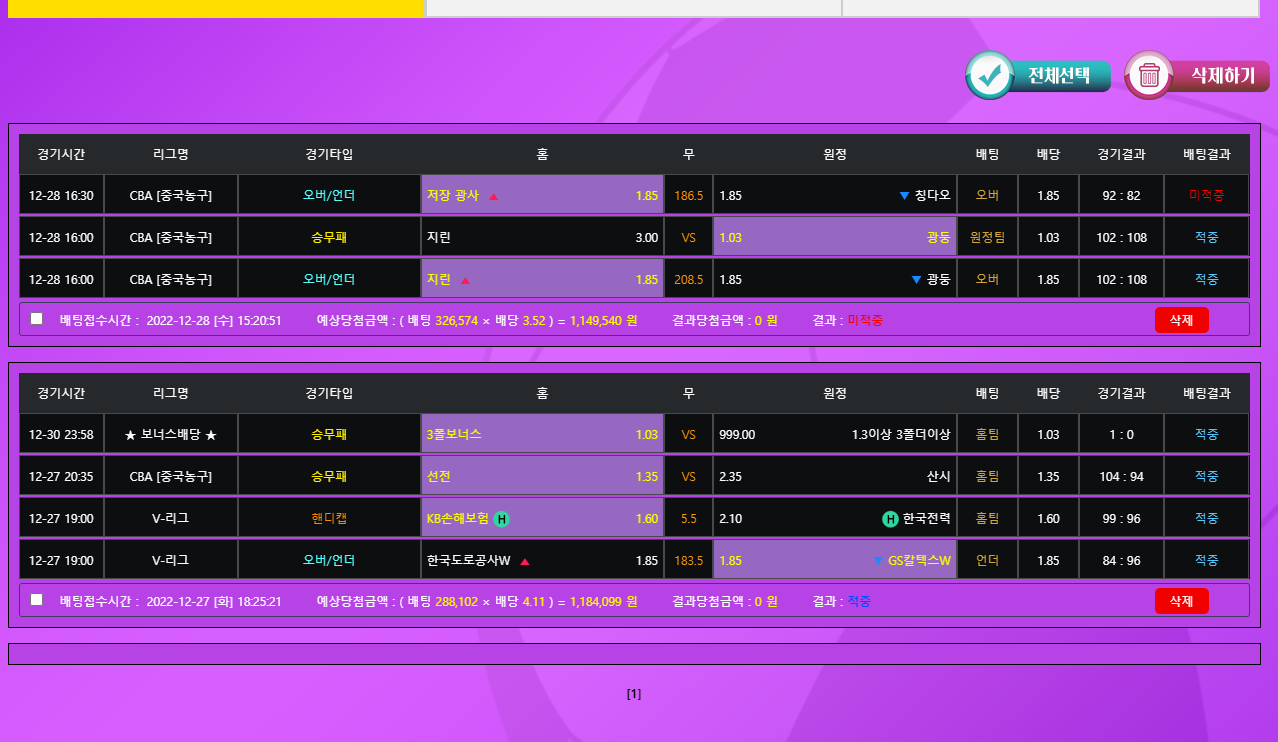Viewport: 1278px width, 742px height.
Task: Open the rightmost gray tab at top
Action: pyautogui.click(x=1050, y=8)
